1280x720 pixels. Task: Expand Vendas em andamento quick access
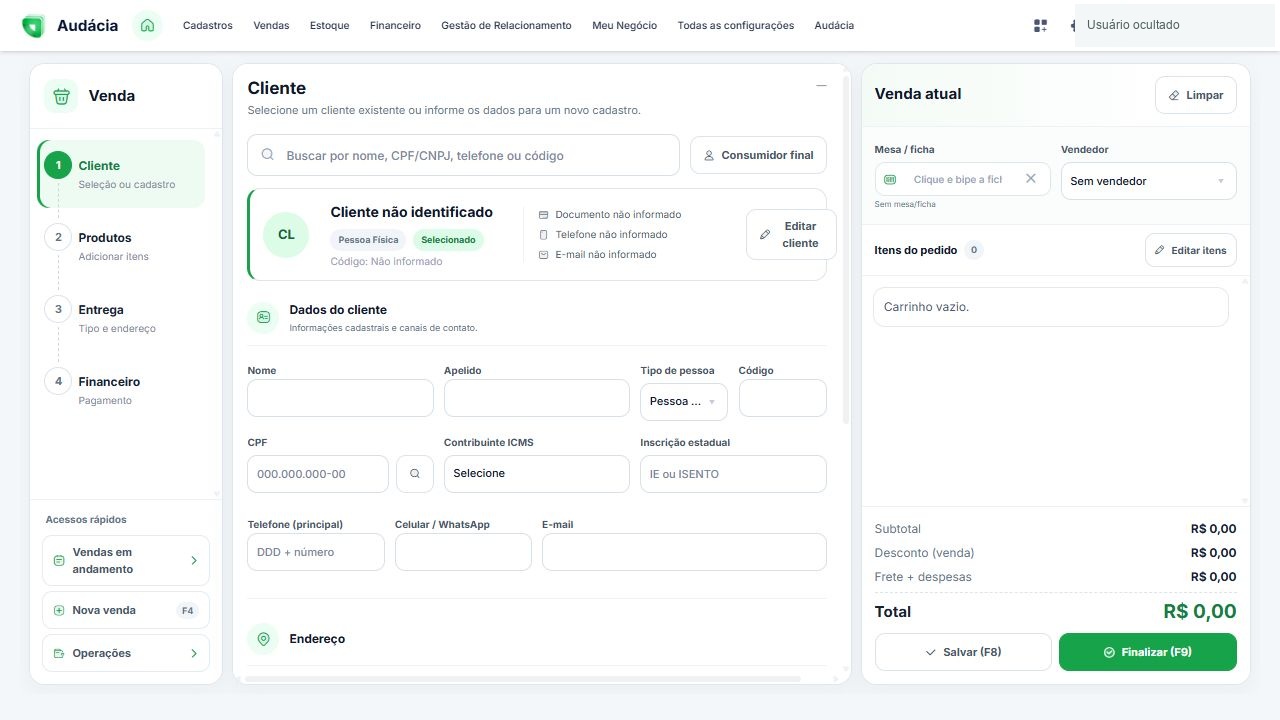point(126,561)
